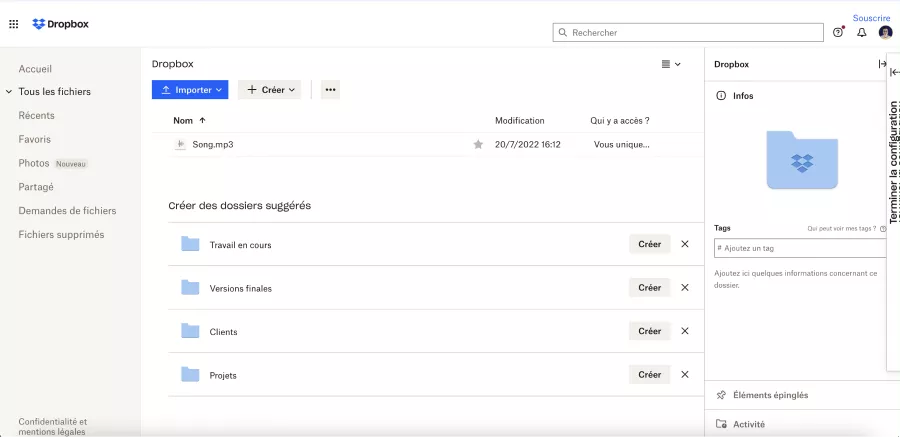Screen dimensions: 900x437
Task: Open Photos in the sidebar
Action: tap(34, 163)
